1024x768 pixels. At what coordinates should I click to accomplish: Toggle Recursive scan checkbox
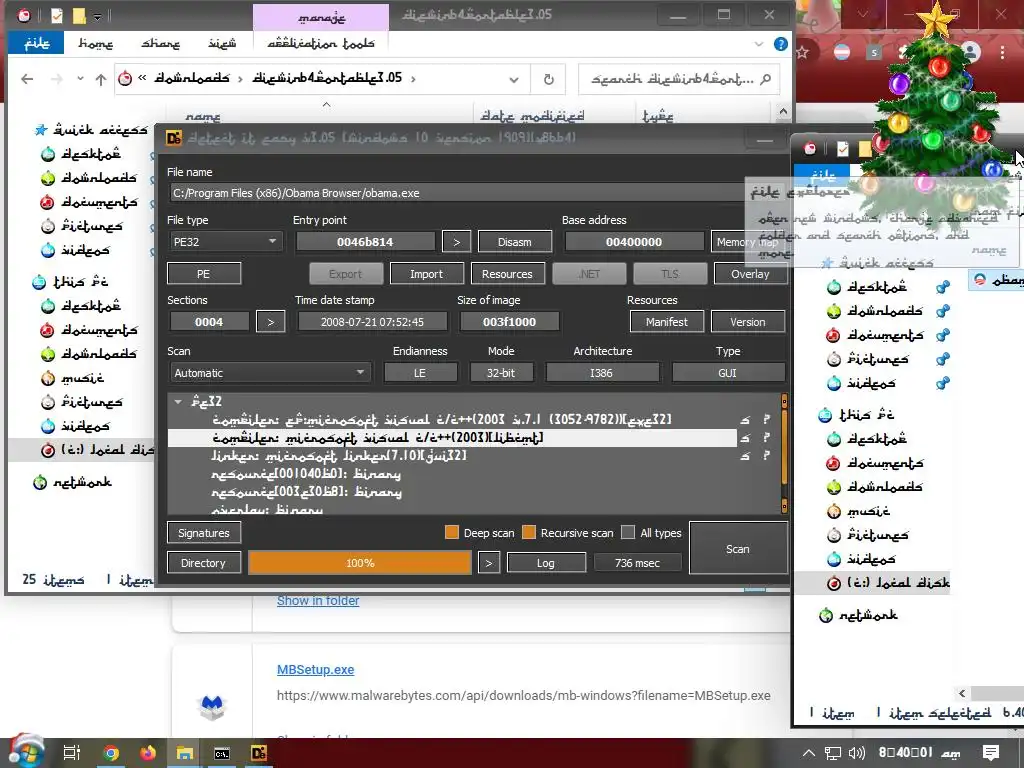(x=529, y=532)
